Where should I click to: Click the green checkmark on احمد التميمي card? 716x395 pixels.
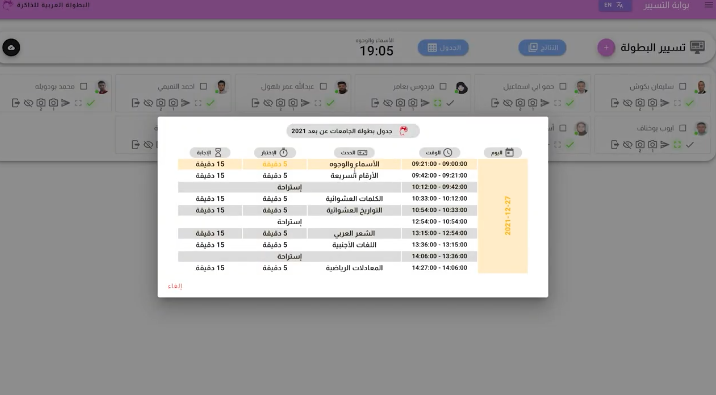click(211, 103)
